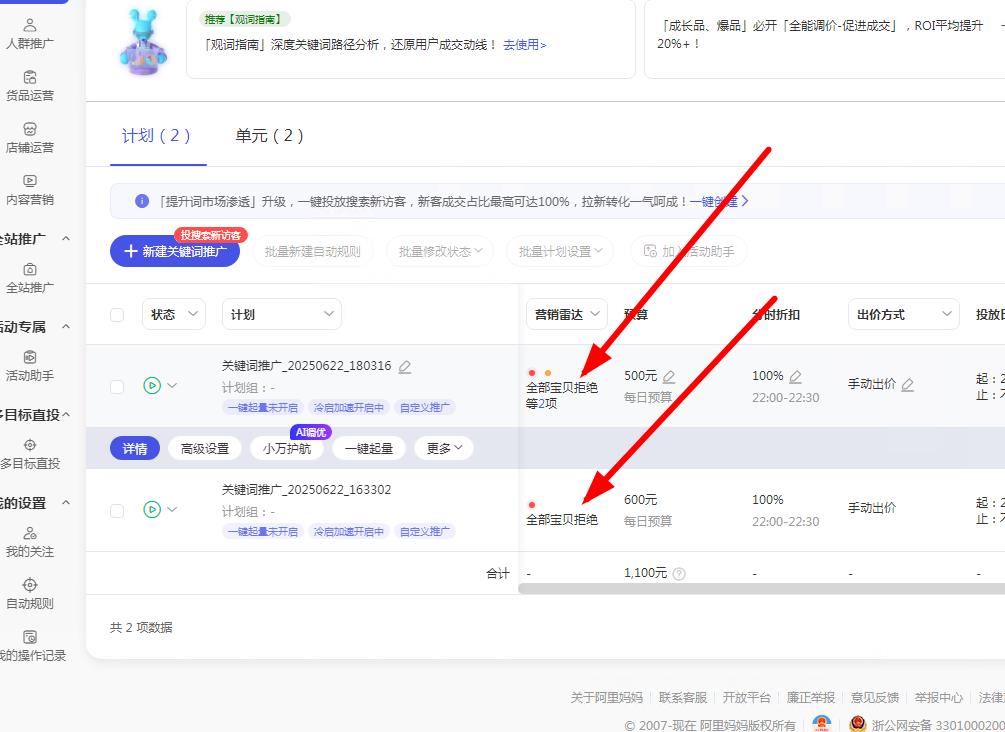Edit the 500元 budget pencil icon
1005x732 pixels.
point(669,376)
